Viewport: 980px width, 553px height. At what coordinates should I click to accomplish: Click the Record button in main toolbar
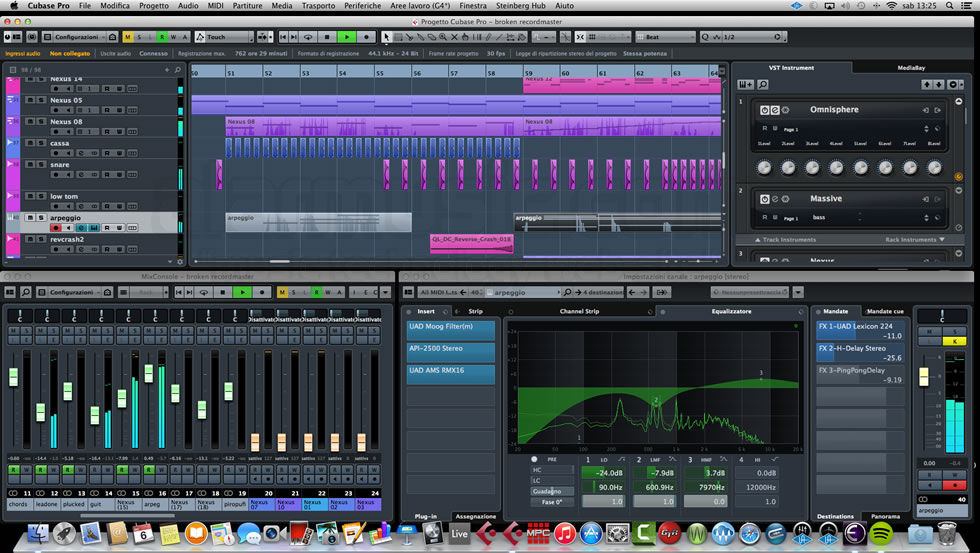coord(366,37)
